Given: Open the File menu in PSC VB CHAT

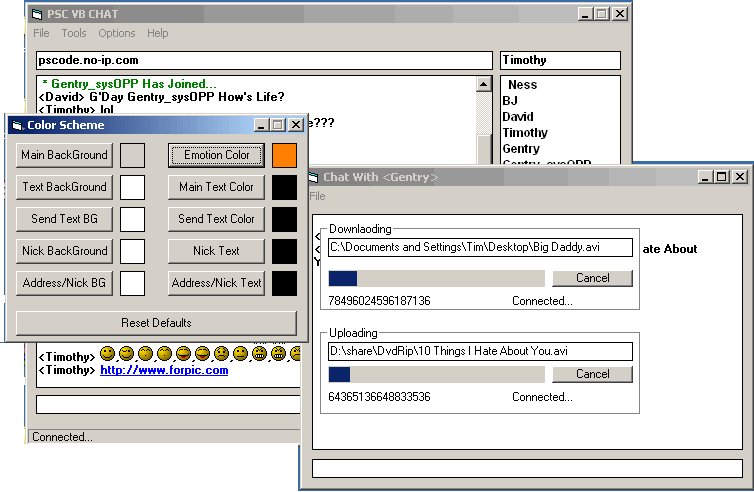Looking at the screenshot, I should (41, 33).
